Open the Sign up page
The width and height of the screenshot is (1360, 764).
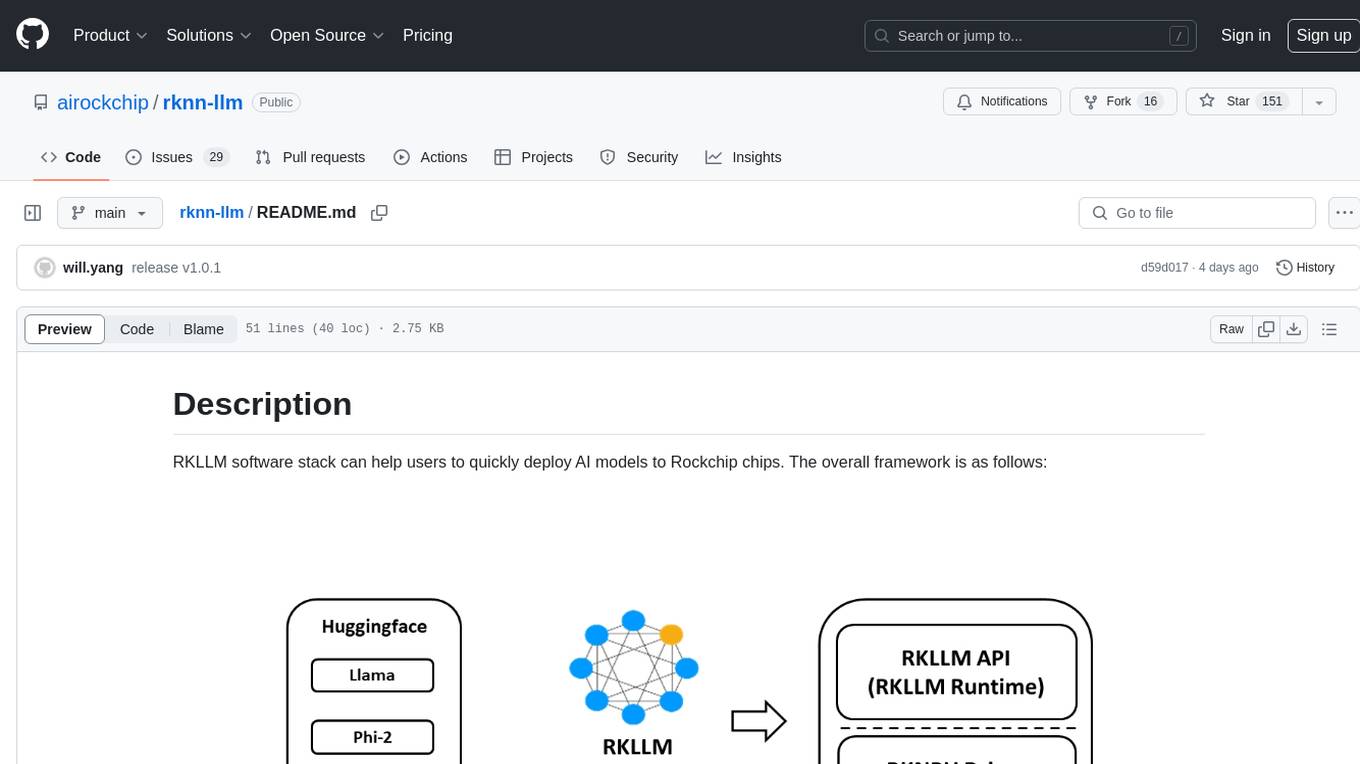pyautogui.click(x=1323, y=35)
